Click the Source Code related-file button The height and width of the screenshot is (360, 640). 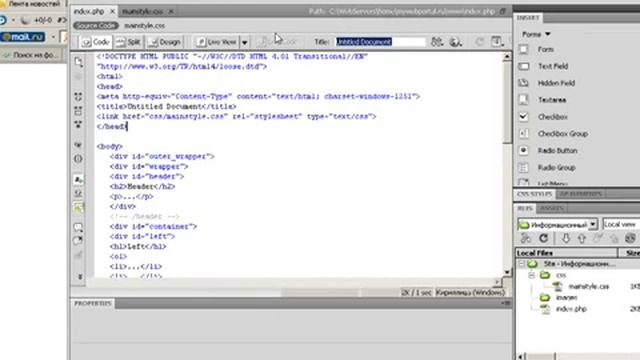96,25
